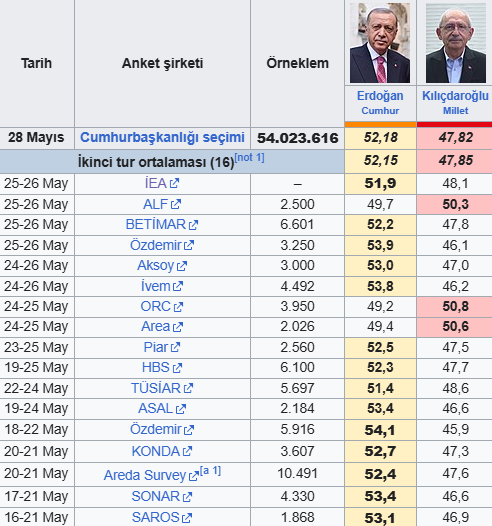Image resolution: width=492 pixels, height=526 pixels.
Task: Open Kılıçdaroğlu's portrait thumbnail
Action: 456,43
